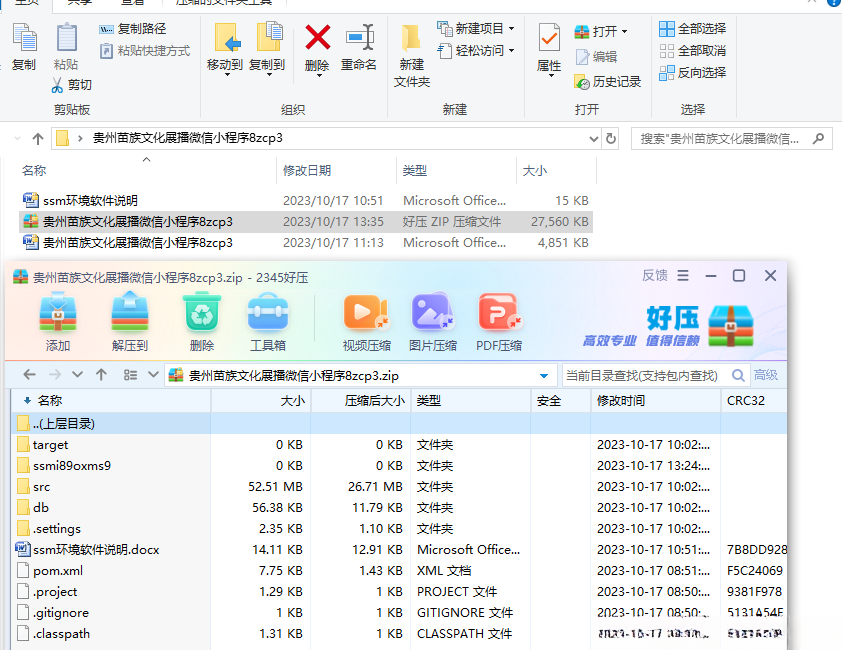Click the search magnifier in 好压

coord(738,375)
